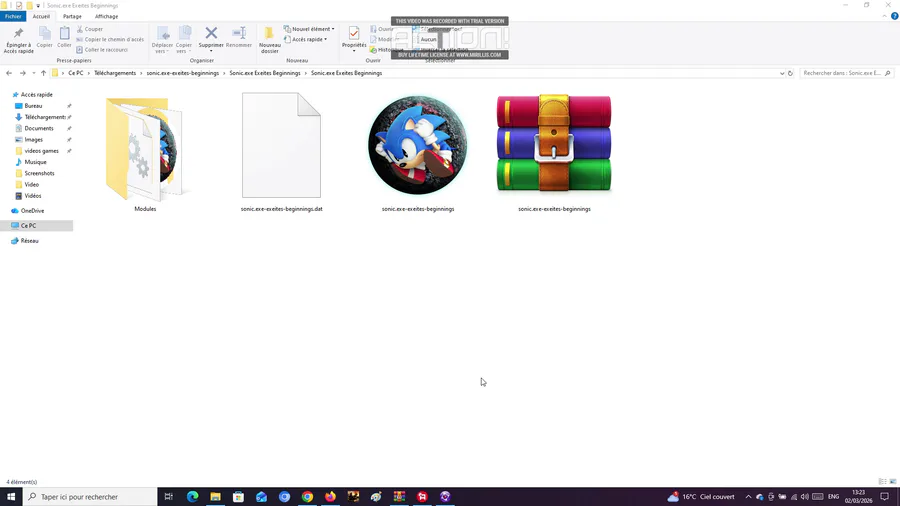Click the taskbar search box
Screen dimensions: 900x506
(90, 497)
